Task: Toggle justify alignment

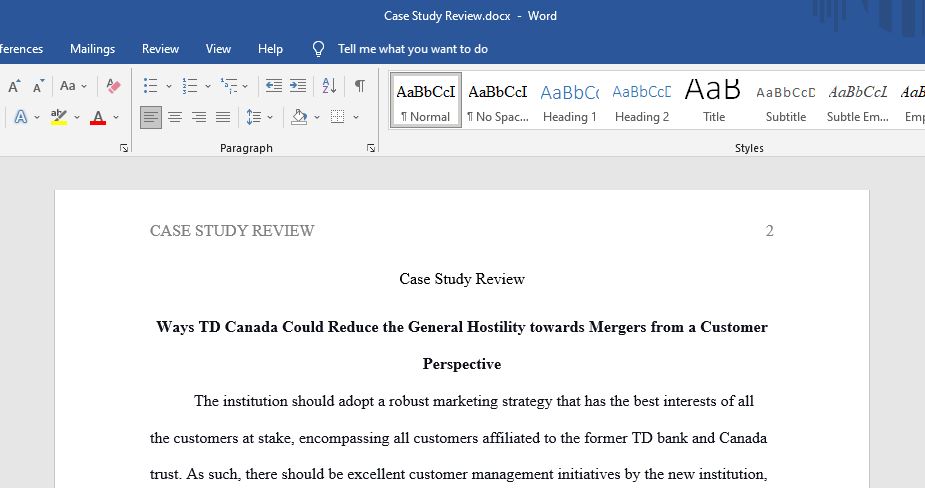Action: click(223, 117)
